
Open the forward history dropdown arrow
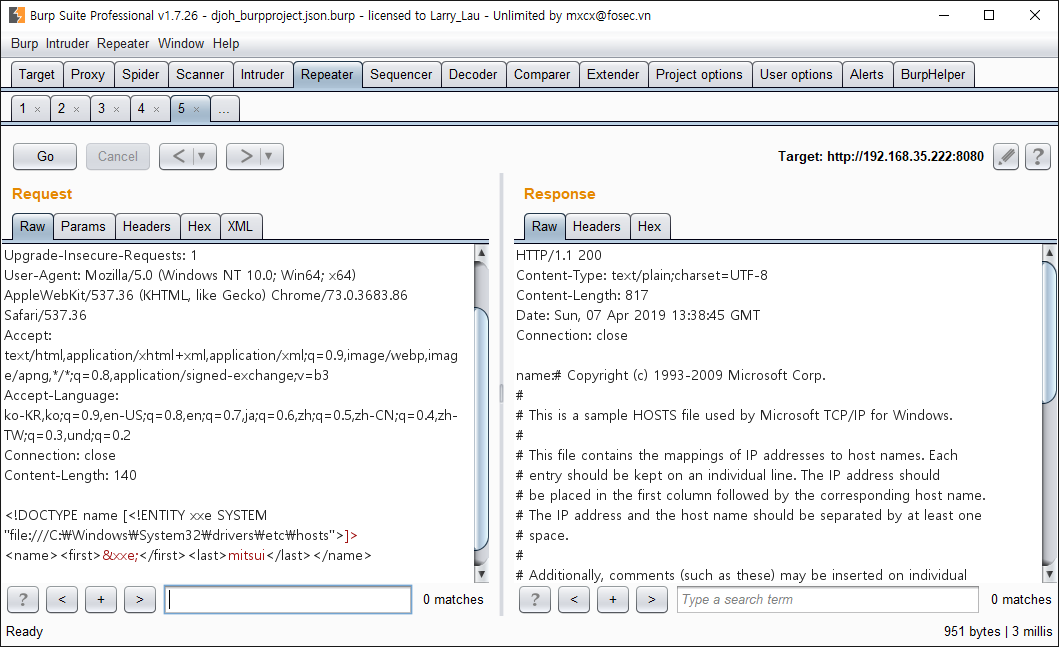269,157
